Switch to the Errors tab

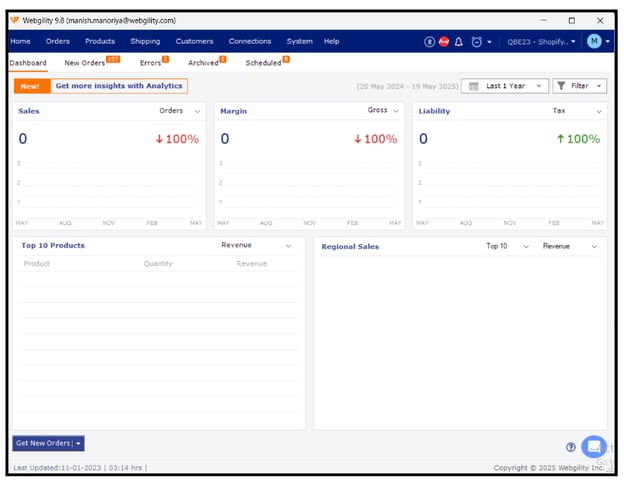[150, 63]
